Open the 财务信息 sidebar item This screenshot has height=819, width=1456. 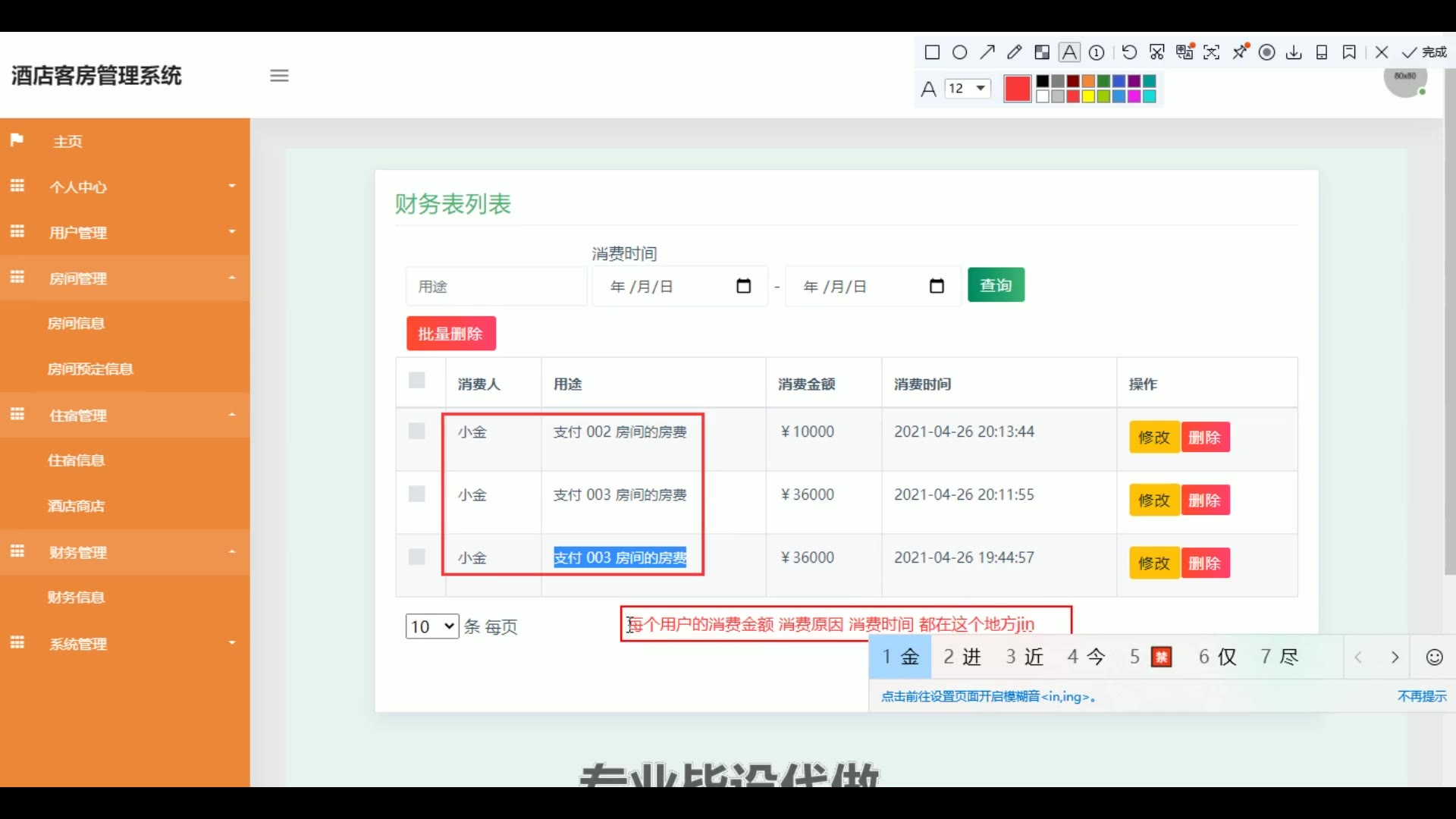[76, 598]
